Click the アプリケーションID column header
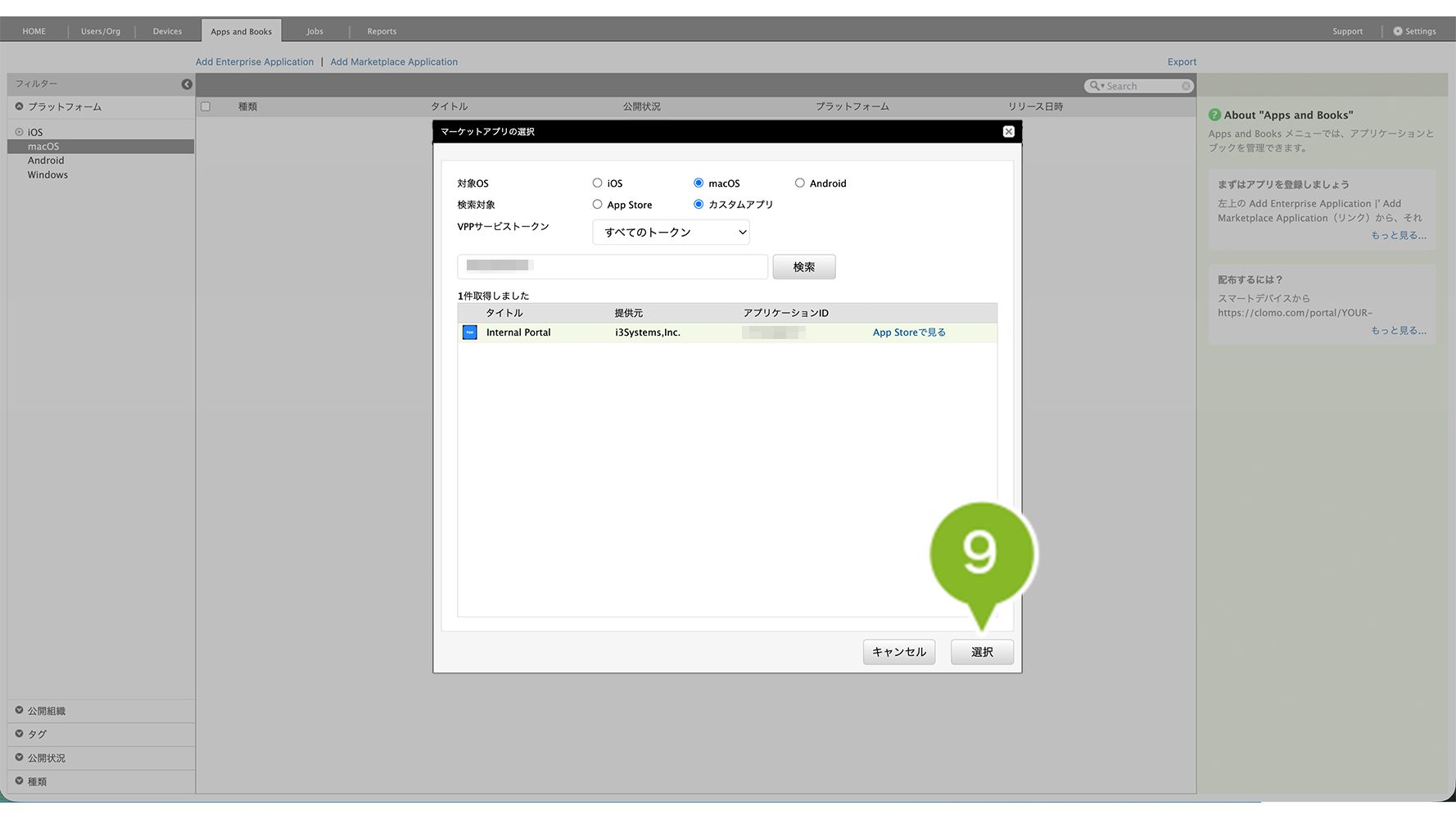The height and width of the screenshot is (819, 1456). pos(786,313)
